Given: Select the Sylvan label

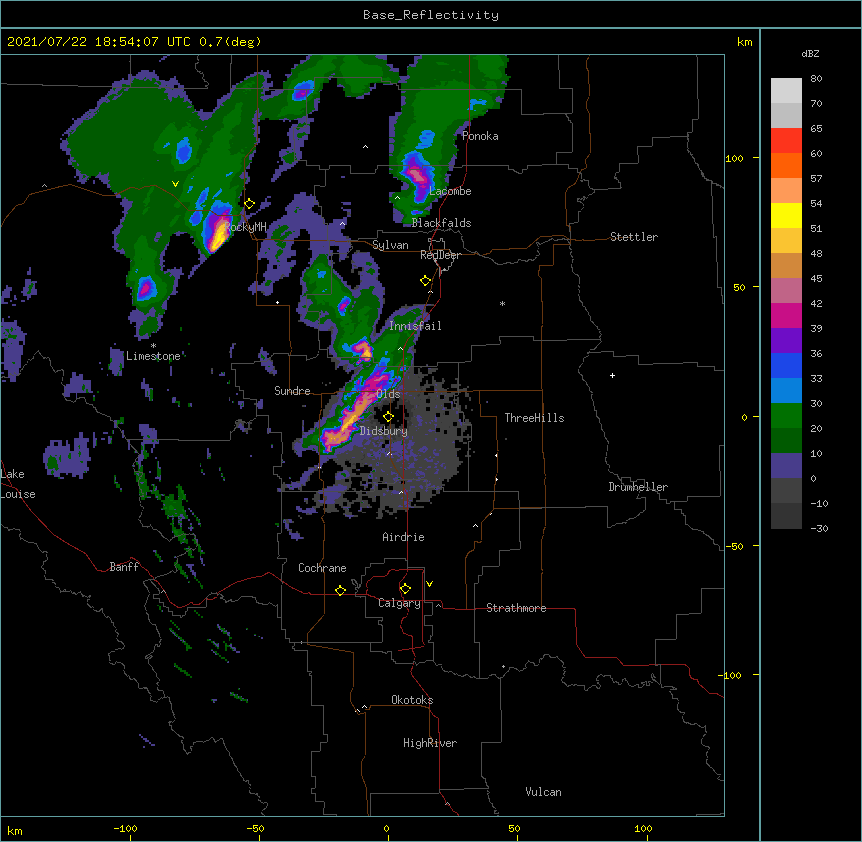Looking at the screenshot, I should [390, 245].
